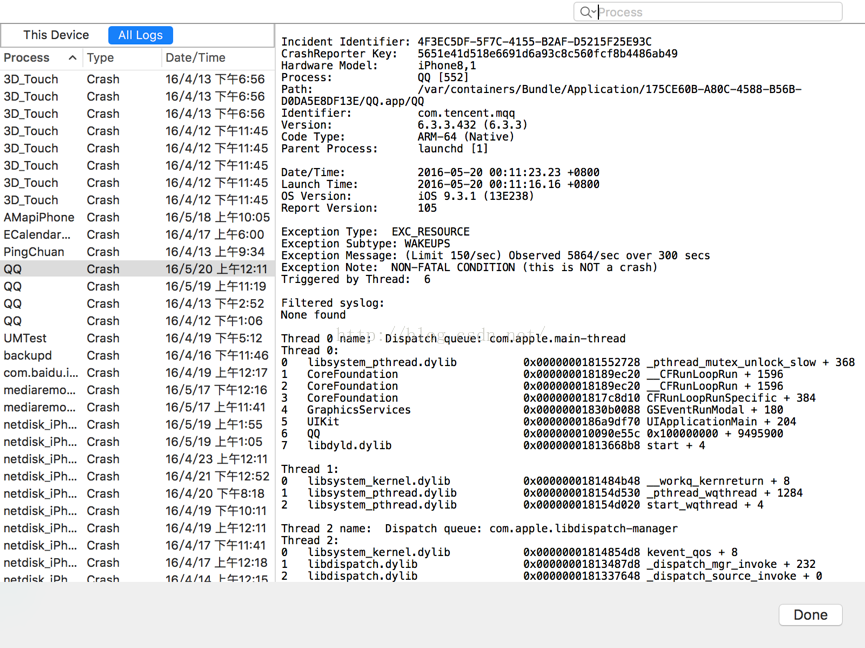The width and height of the screenshot is (865, 648).
Task: Open the ECalendar crash log entry
Action: tap(137, 234)
